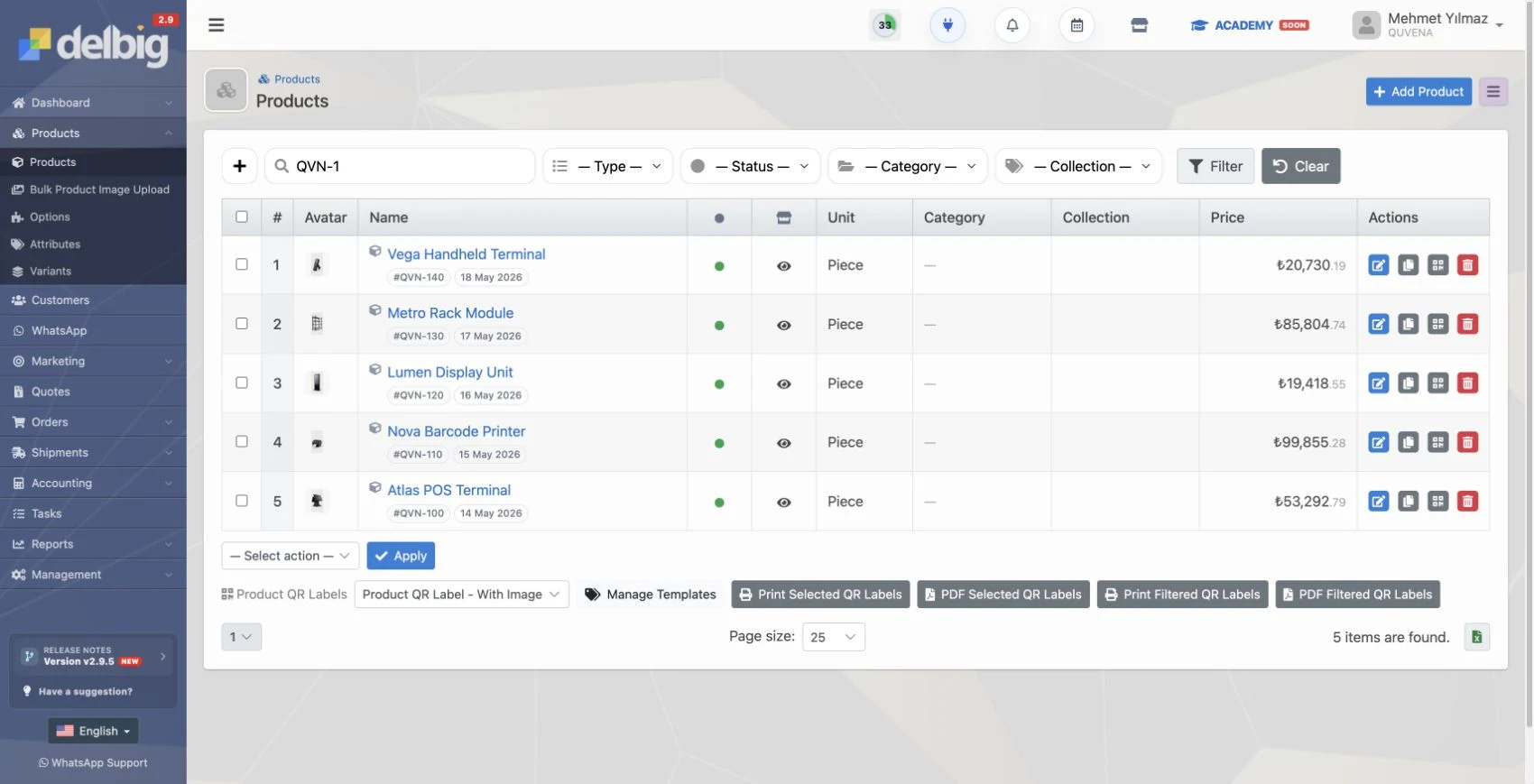Screen dimensions: 1534x784
Task: Click the Apply button
Action: (x=401, y=556)
